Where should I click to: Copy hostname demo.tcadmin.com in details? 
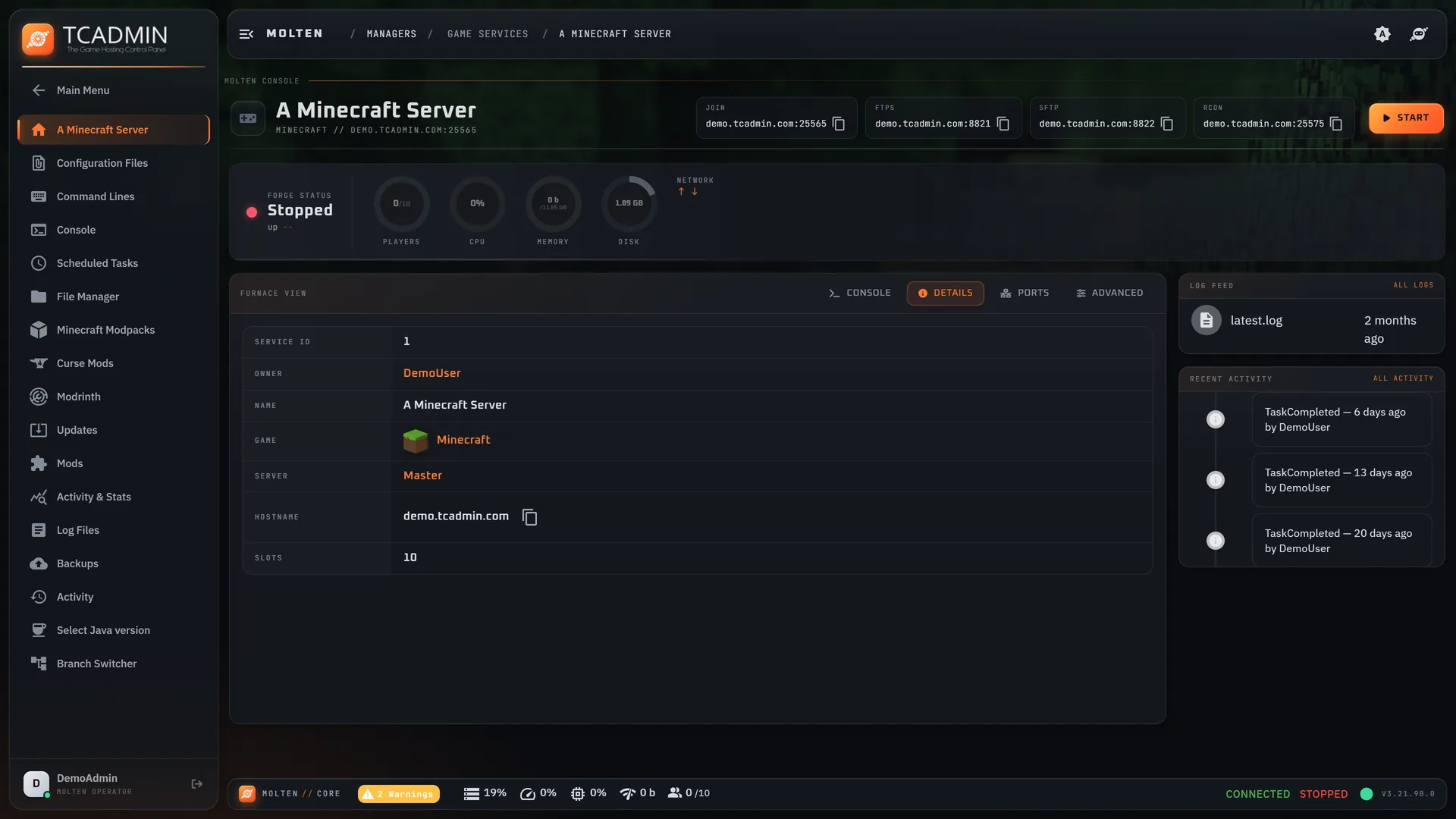pyautogui.click(x=530, y=517)
